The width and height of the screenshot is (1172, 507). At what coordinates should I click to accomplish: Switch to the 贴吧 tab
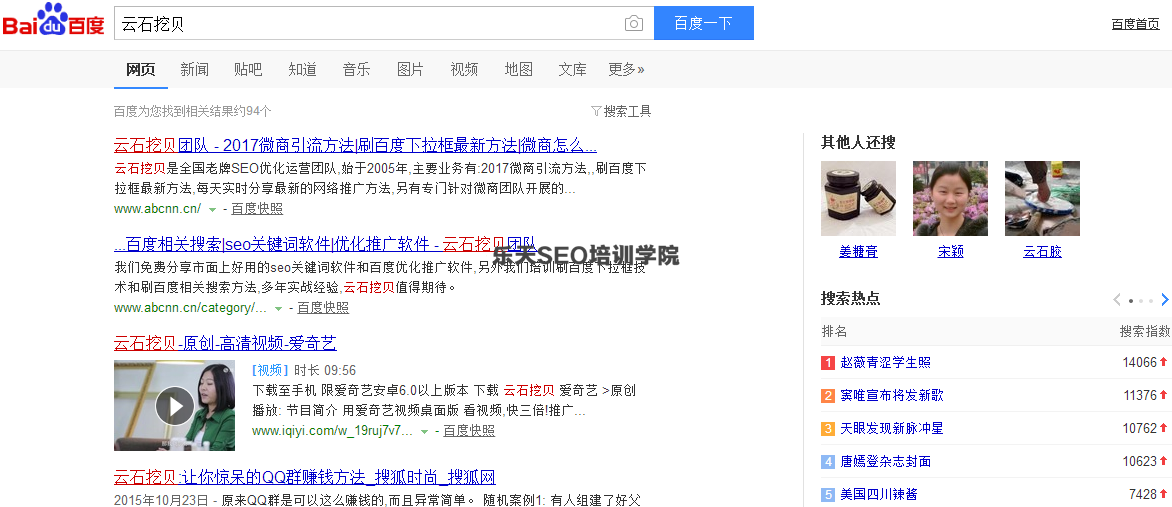point(248,70)
